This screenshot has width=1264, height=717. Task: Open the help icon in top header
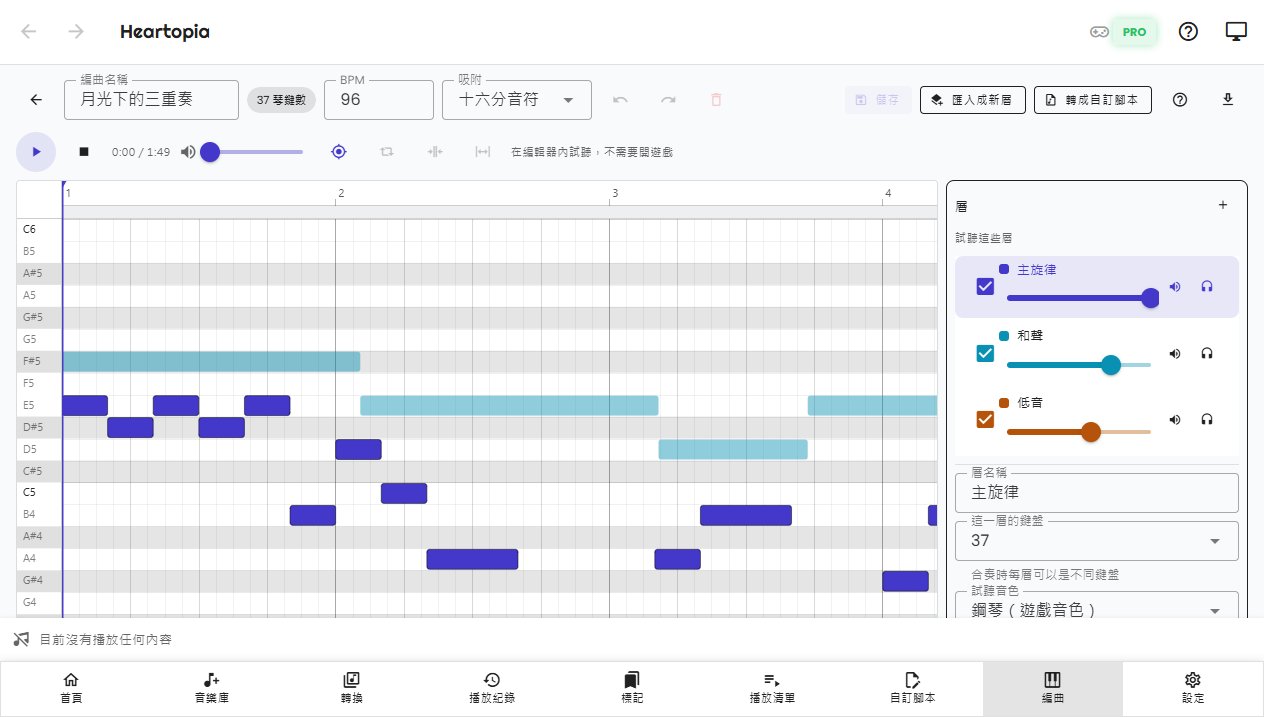tap(1188, 31)
